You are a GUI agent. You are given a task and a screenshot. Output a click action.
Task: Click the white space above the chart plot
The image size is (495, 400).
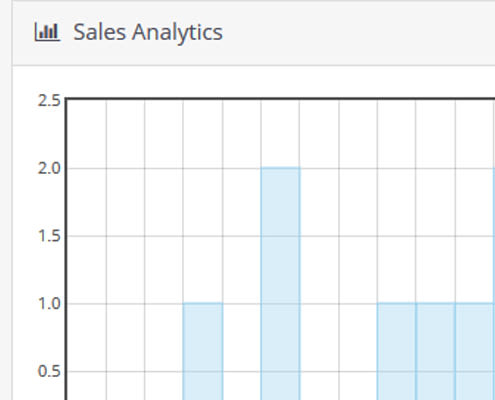click(253, 81)
